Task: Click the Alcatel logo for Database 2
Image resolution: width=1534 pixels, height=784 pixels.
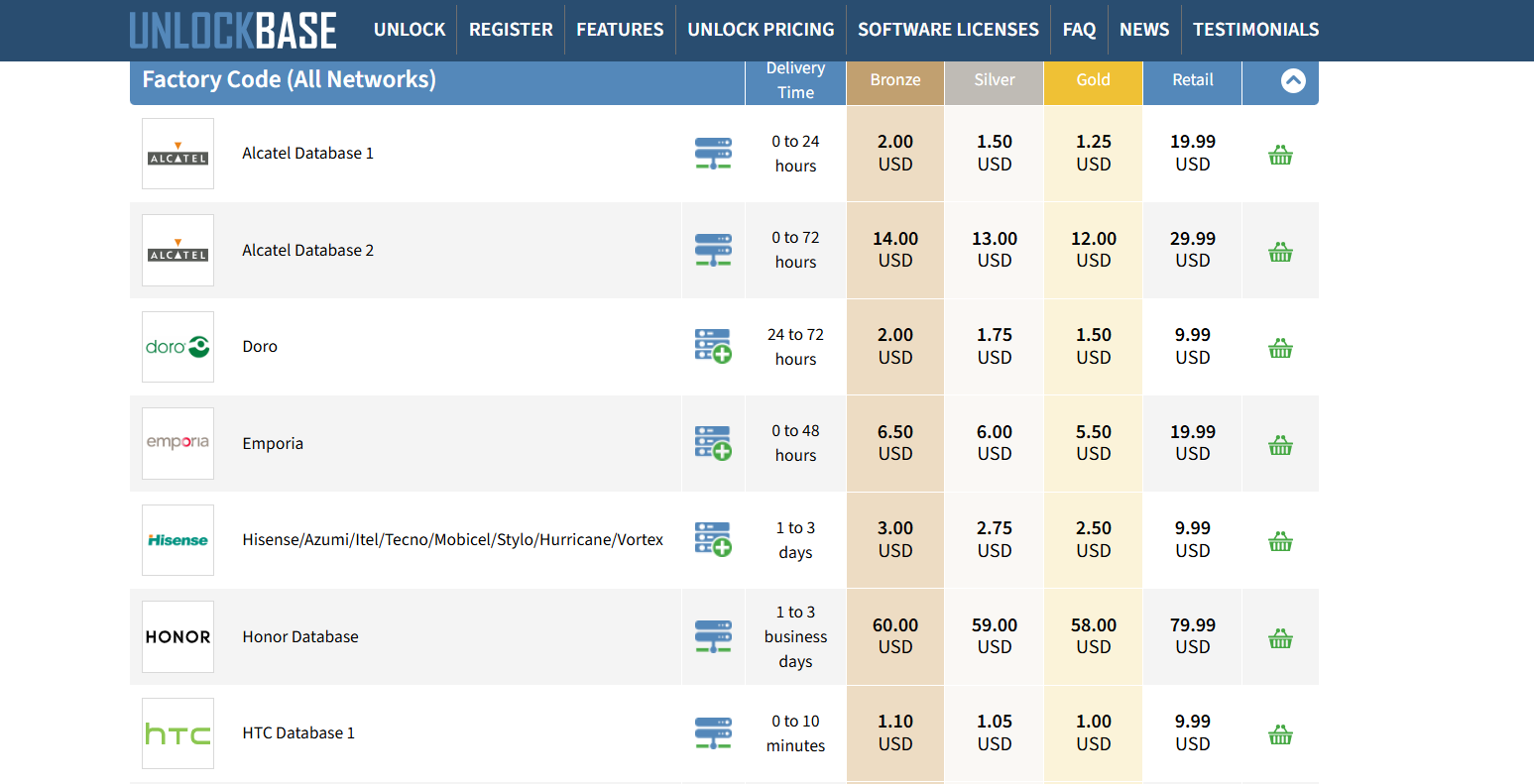Action: [x=177, y=250]
